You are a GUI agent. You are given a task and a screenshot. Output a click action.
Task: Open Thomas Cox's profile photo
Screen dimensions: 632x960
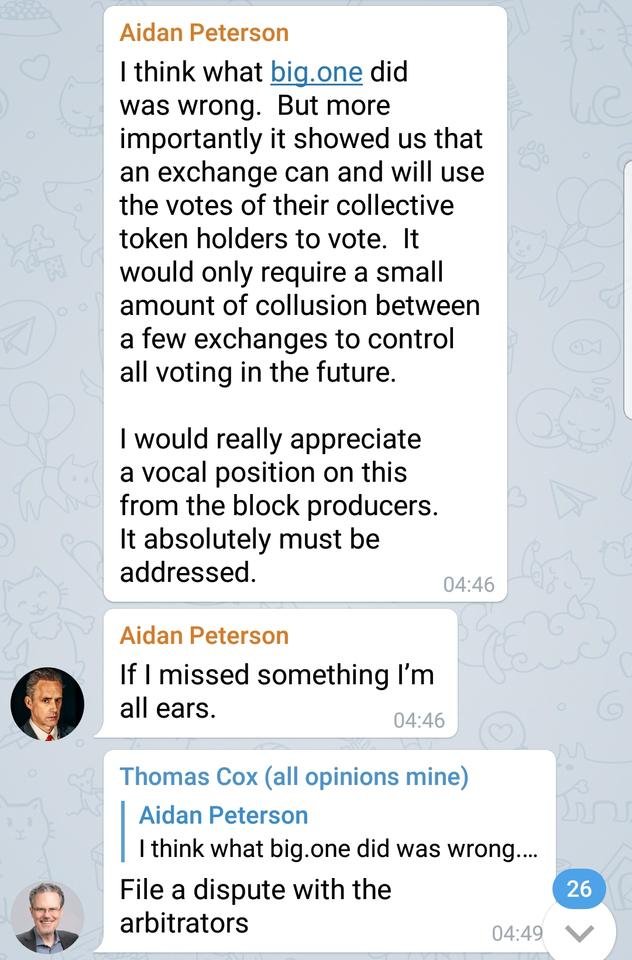click(x=47, y=916)
